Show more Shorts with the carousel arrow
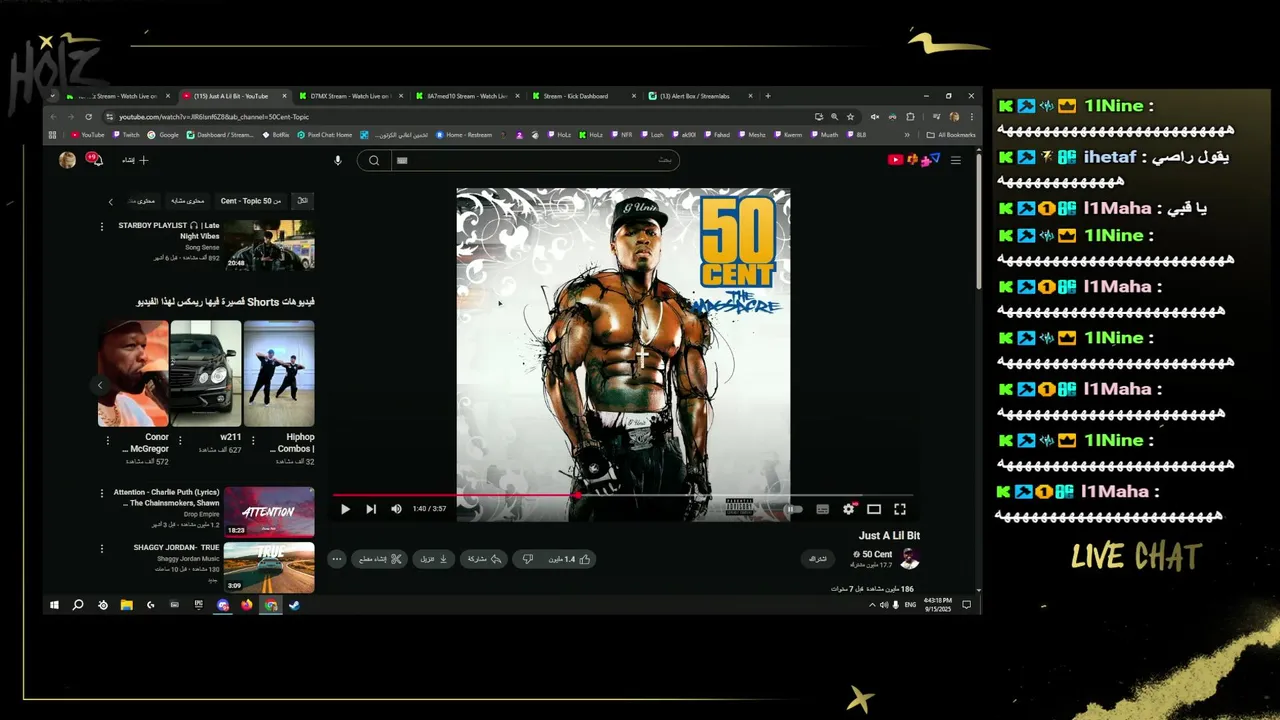The image size is (1280, 720). point(99,384)
